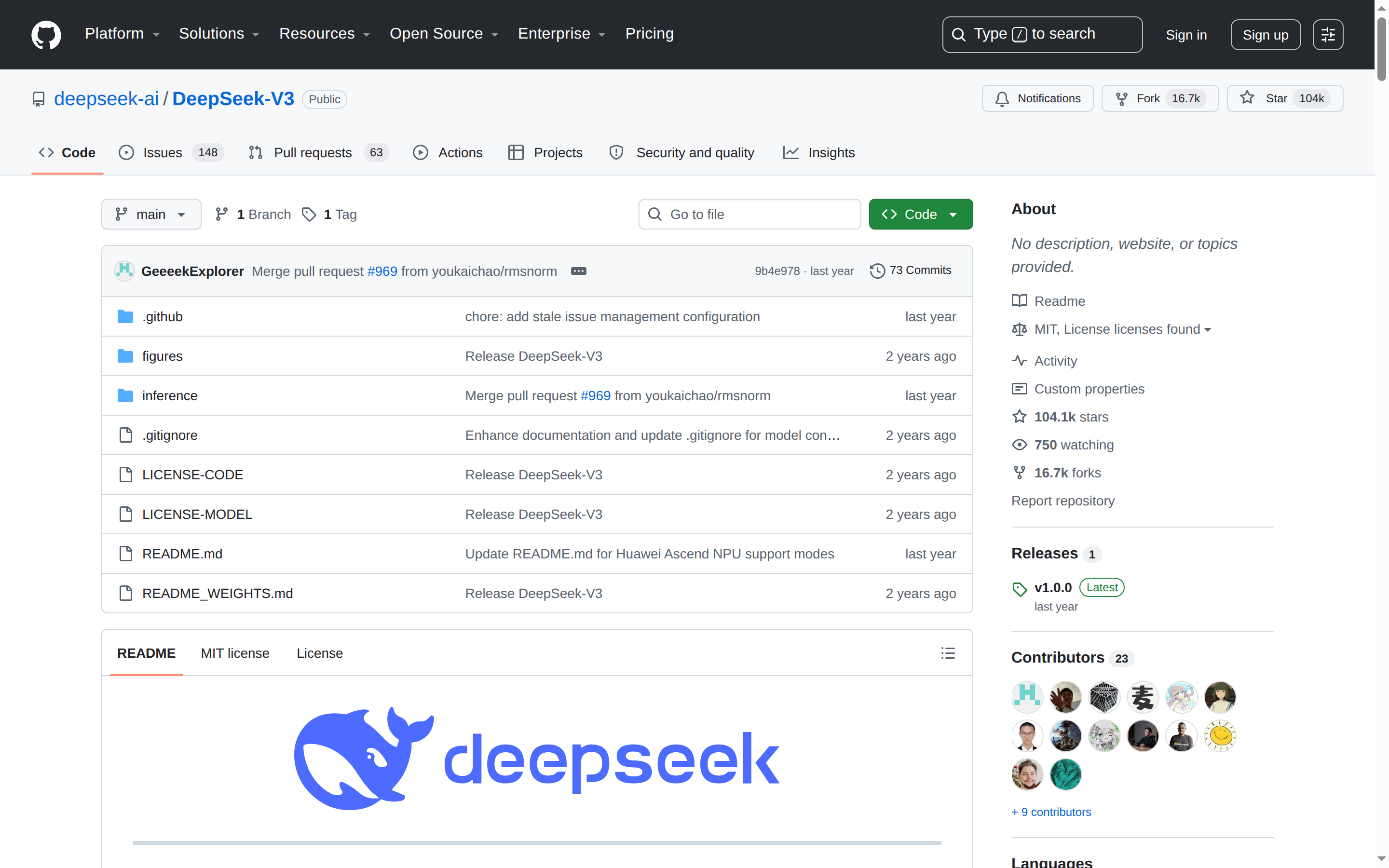
Task: Click the Notifications bell button
Action: pos(1037,99)
